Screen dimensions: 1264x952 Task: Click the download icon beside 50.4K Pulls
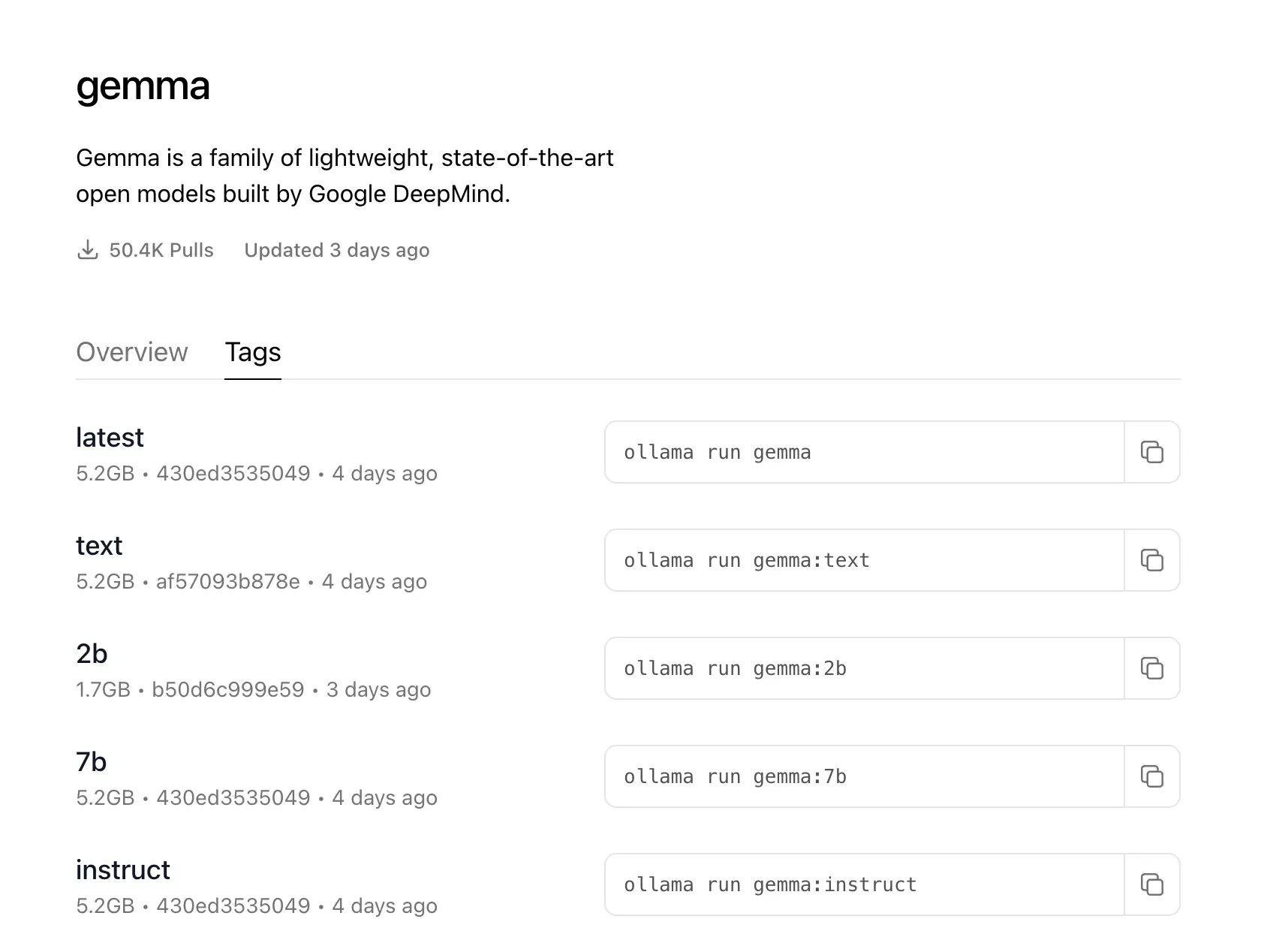tap(88, 250)
